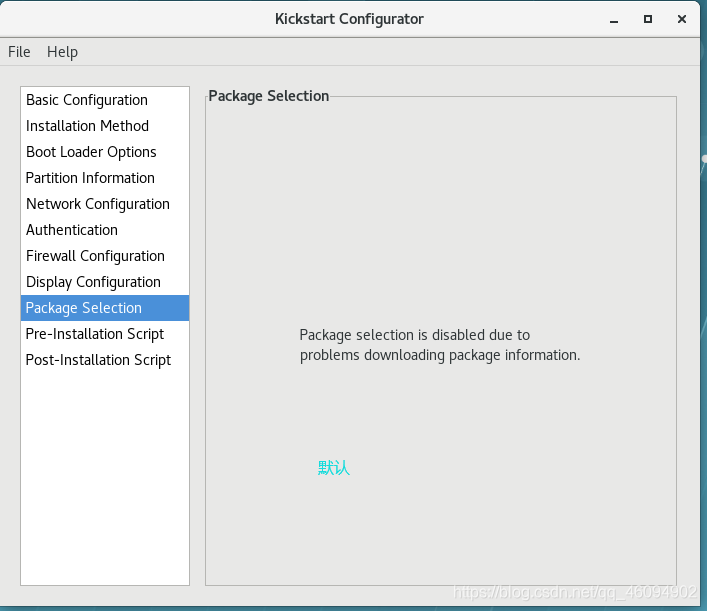Image resolution: width=707 pixels, height=611 pixels.
Task: Open the Help menu
Action: coord(62,52)
